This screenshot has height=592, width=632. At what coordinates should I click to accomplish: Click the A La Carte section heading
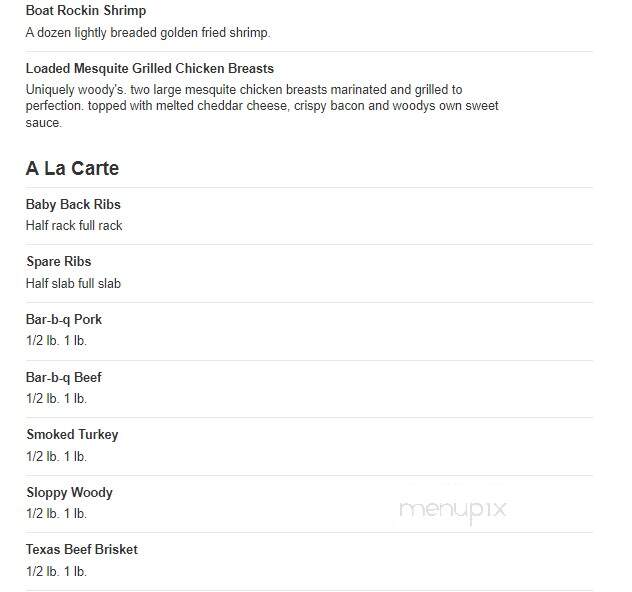[73, 168]
